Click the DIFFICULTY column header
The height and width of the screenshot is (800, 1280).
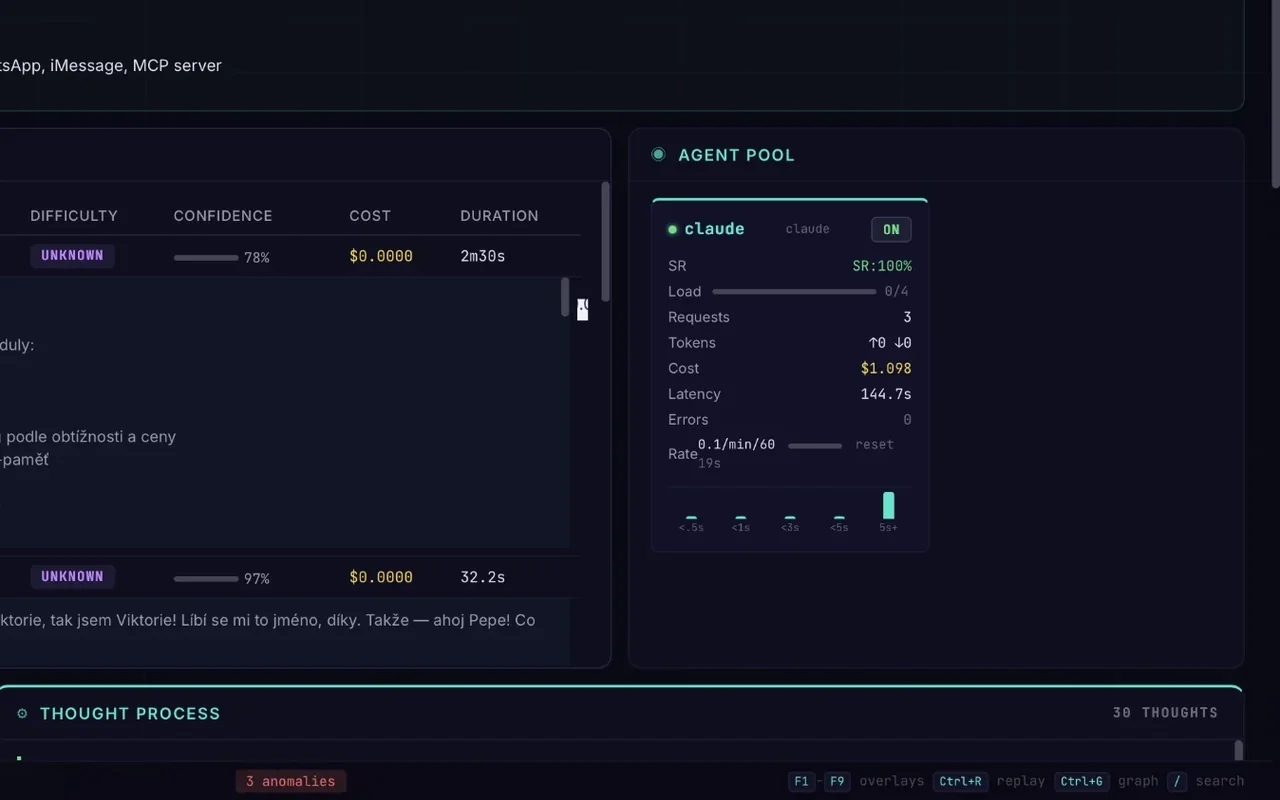coord(74,216)
